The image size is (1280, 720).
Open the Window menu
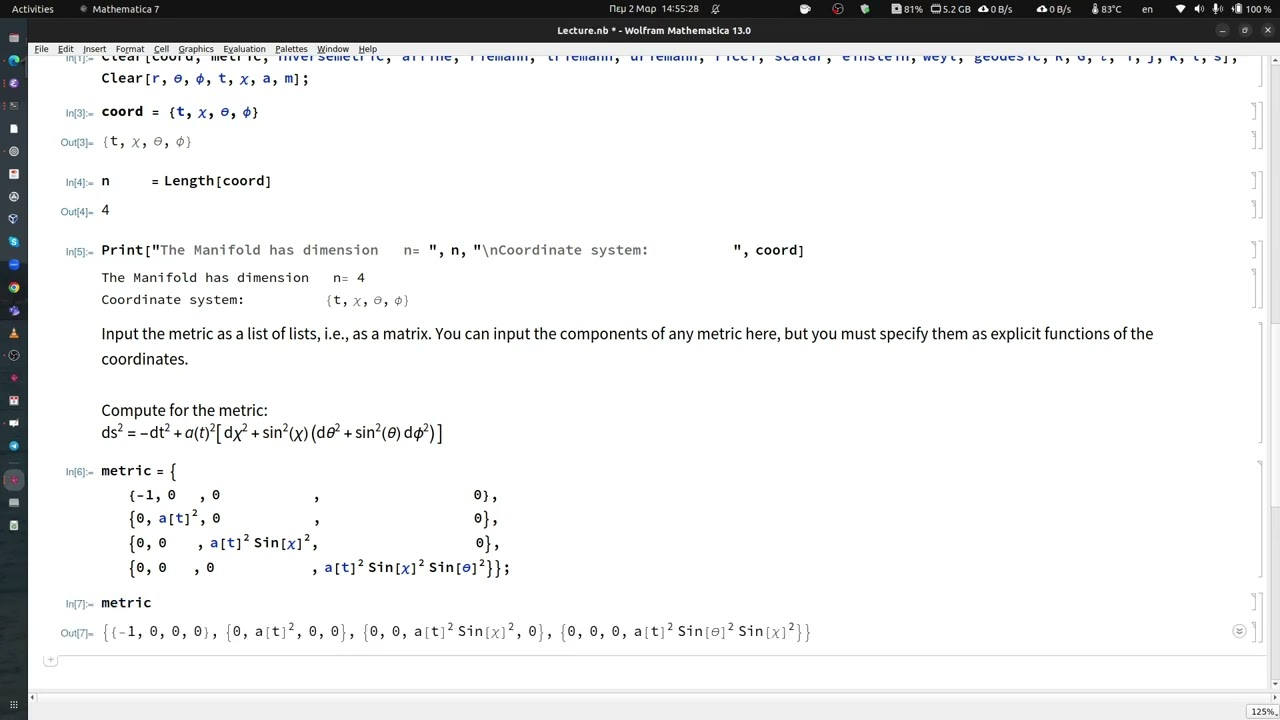(333, 49)
